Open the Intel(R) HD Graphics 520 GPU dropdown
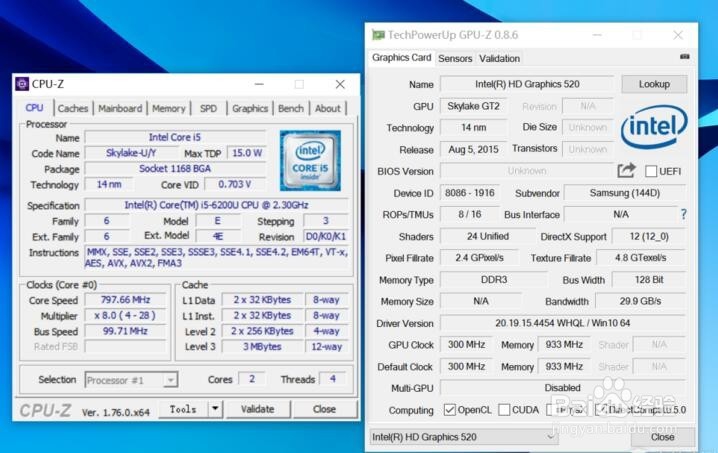Screen dimensions: 718x453 (464, 437)
